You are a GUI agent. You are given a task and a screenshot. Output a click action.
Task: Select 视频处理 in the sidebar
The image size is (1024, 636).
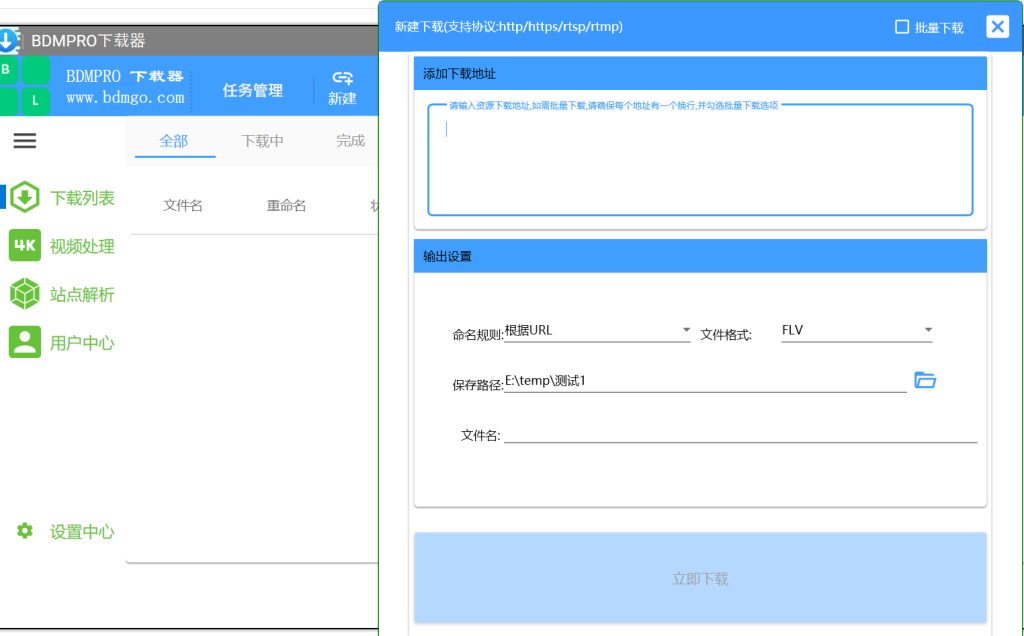(82, 246)
